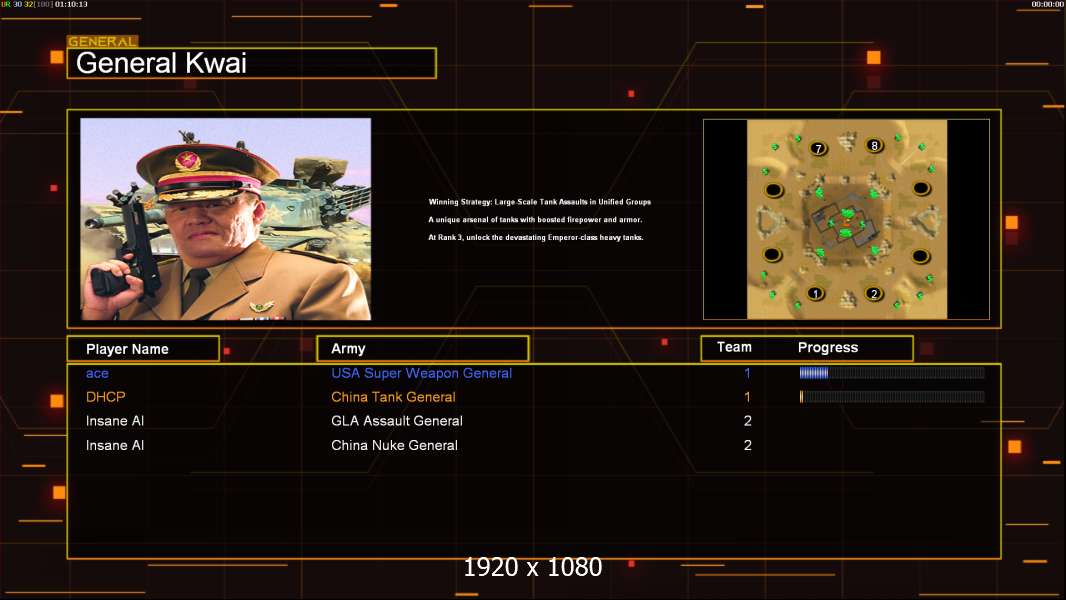Click start position 8 on the minimap
1066x600 pixels.
click(x=874, y=145)
